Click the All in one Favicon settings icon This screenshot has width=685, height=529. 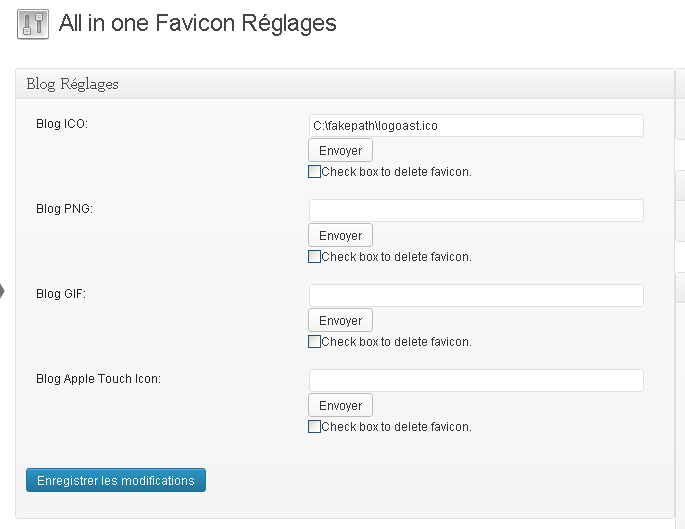point(33,24)
